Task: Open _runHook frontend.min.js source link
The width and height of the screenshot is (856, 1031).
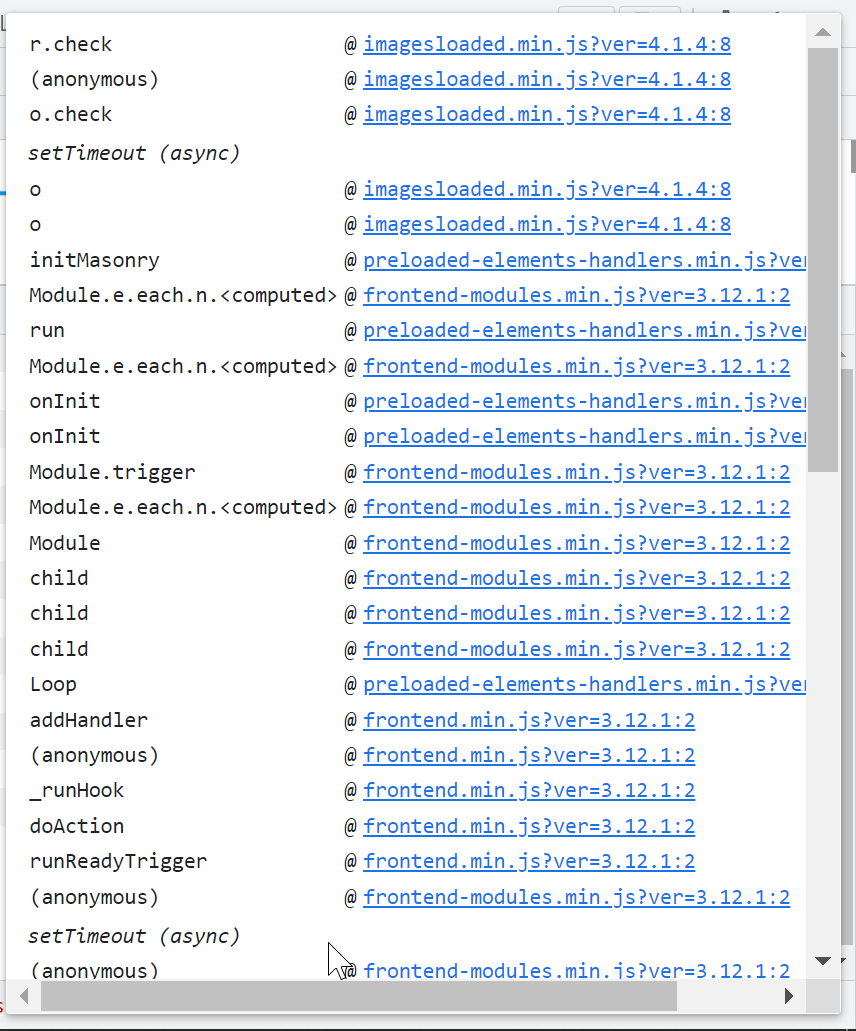Action: pyautogui.click(x=529, y=790)
